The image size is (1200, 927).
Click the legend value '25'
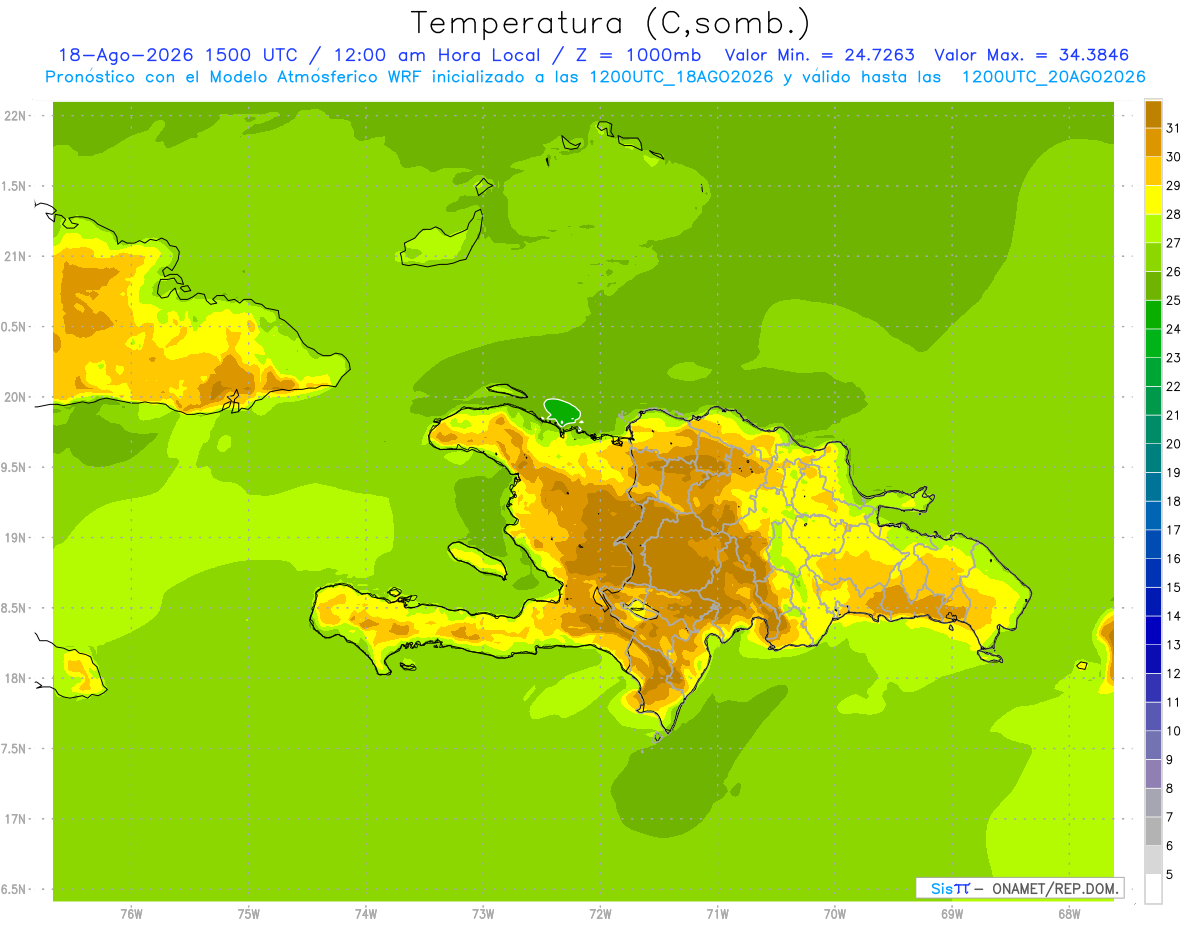coord(1173,300)
